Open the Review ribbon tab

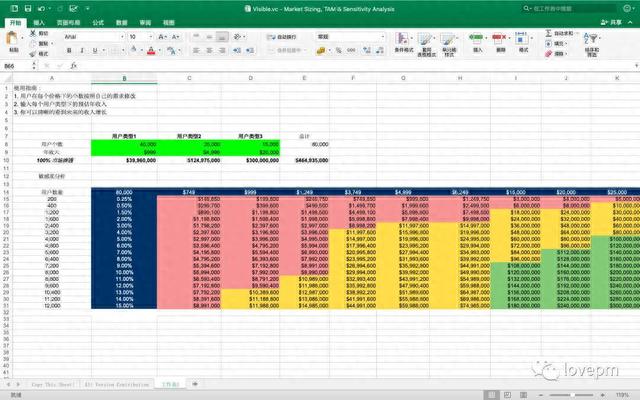point(145,23)
